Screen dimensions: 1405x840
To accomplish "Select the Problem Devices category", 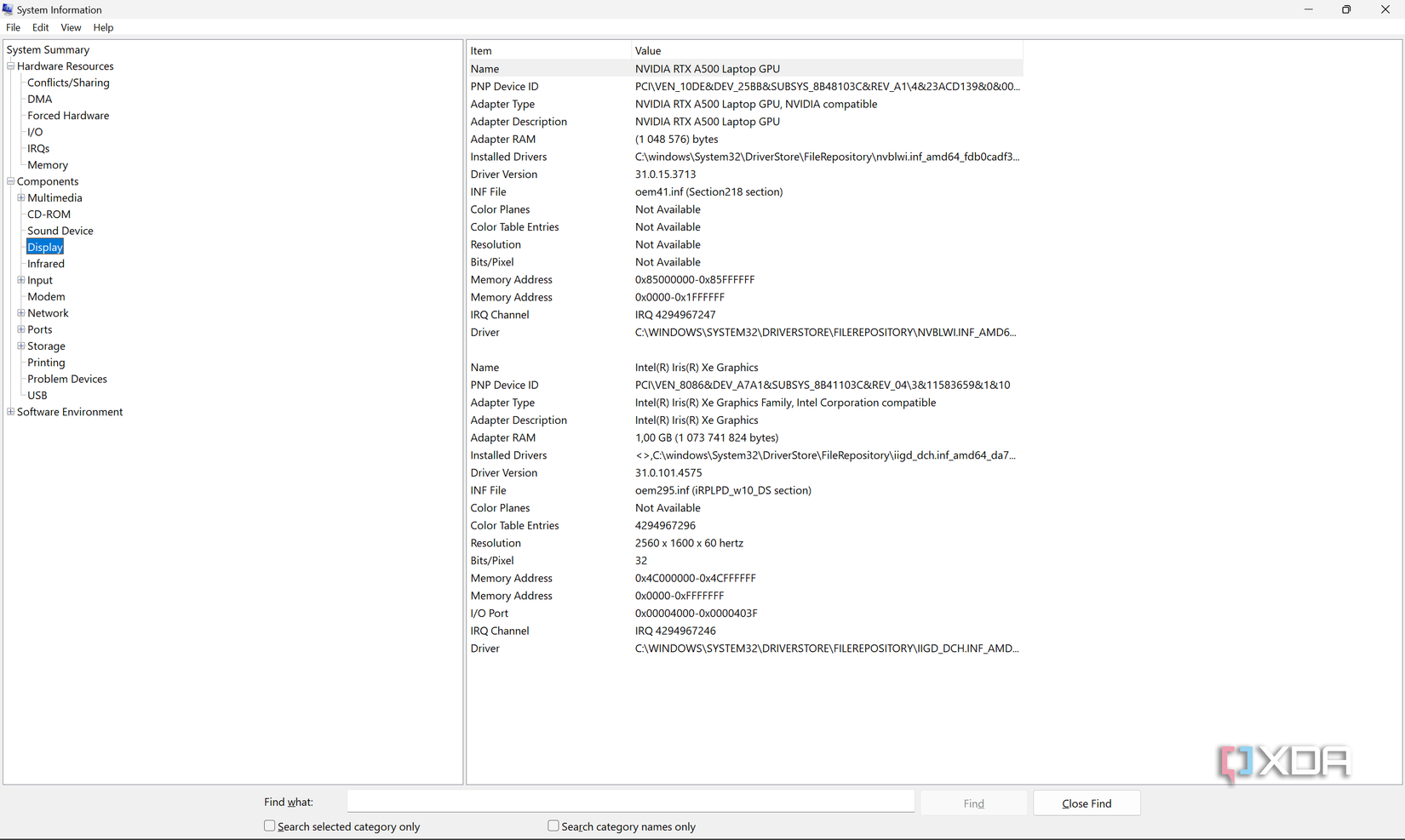I will click(66, 378).
